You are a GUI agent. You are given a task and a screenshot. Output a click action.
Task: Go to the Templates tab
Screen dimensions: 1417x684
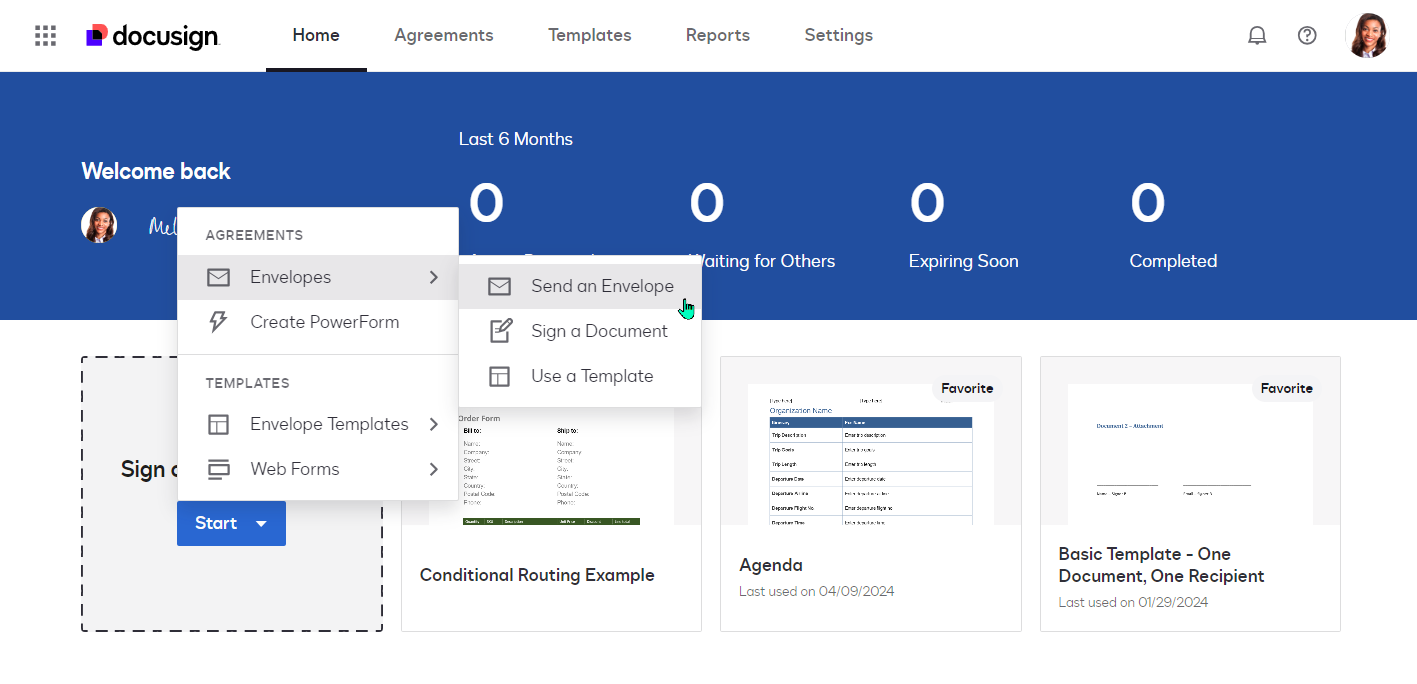(x=589, y=36)
